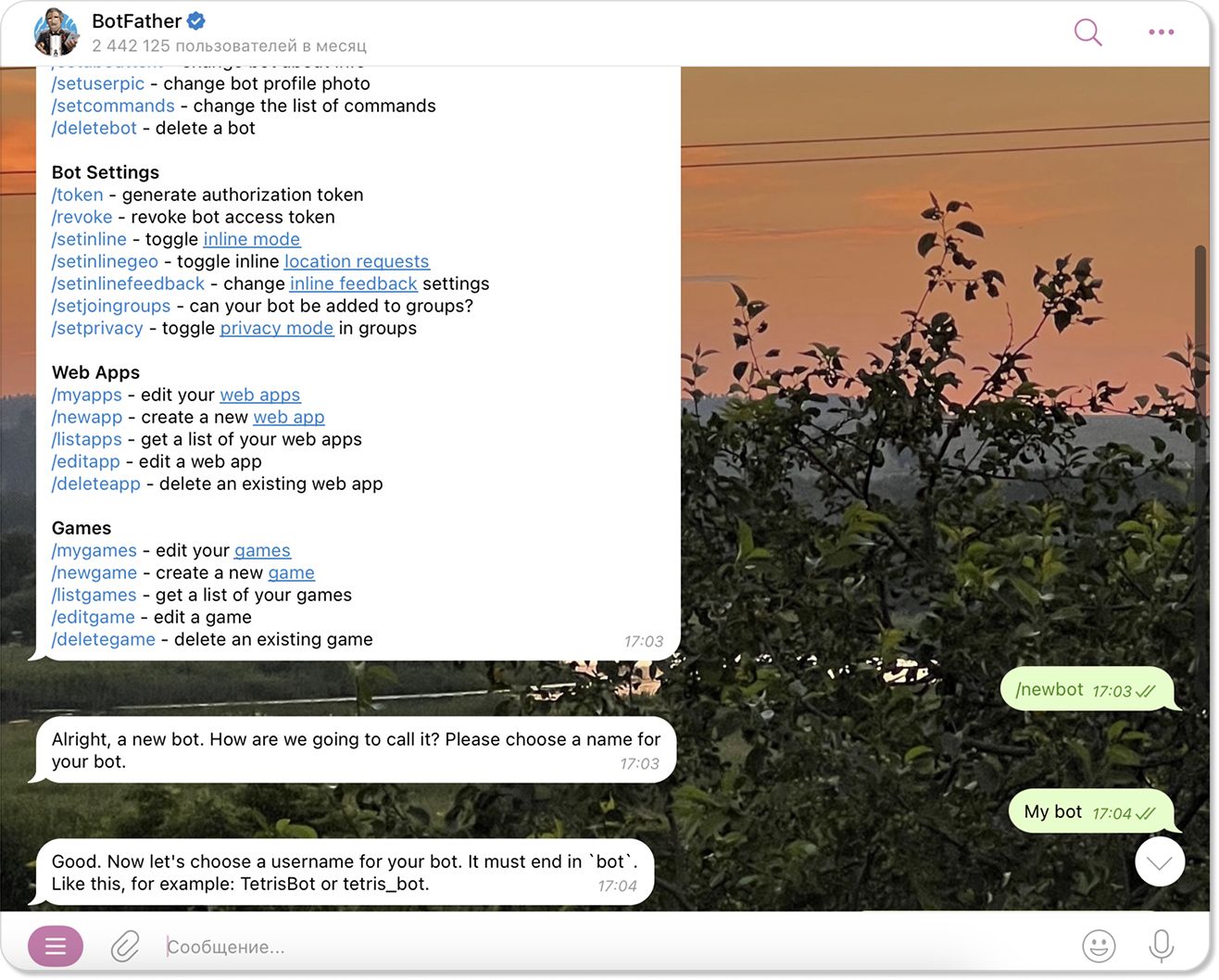Click the message input field
Image resolution: width=1219 pixels, height=980 pixels.
611,947
